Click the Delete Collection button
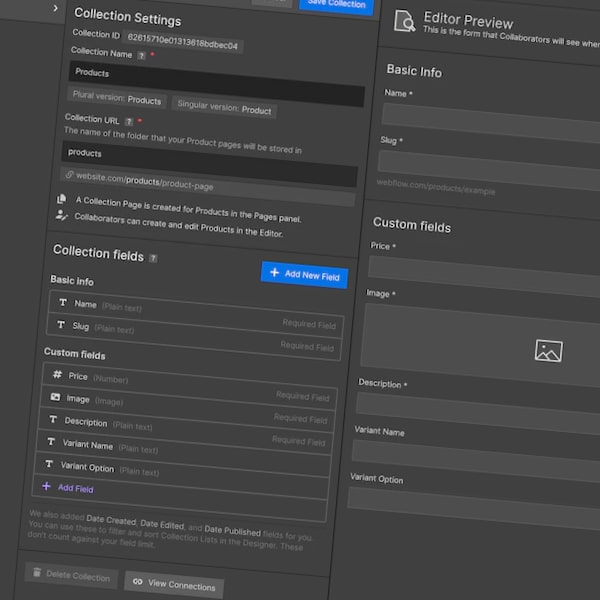The height and width of the screenshot is (600, 600). tap(72, 575)
